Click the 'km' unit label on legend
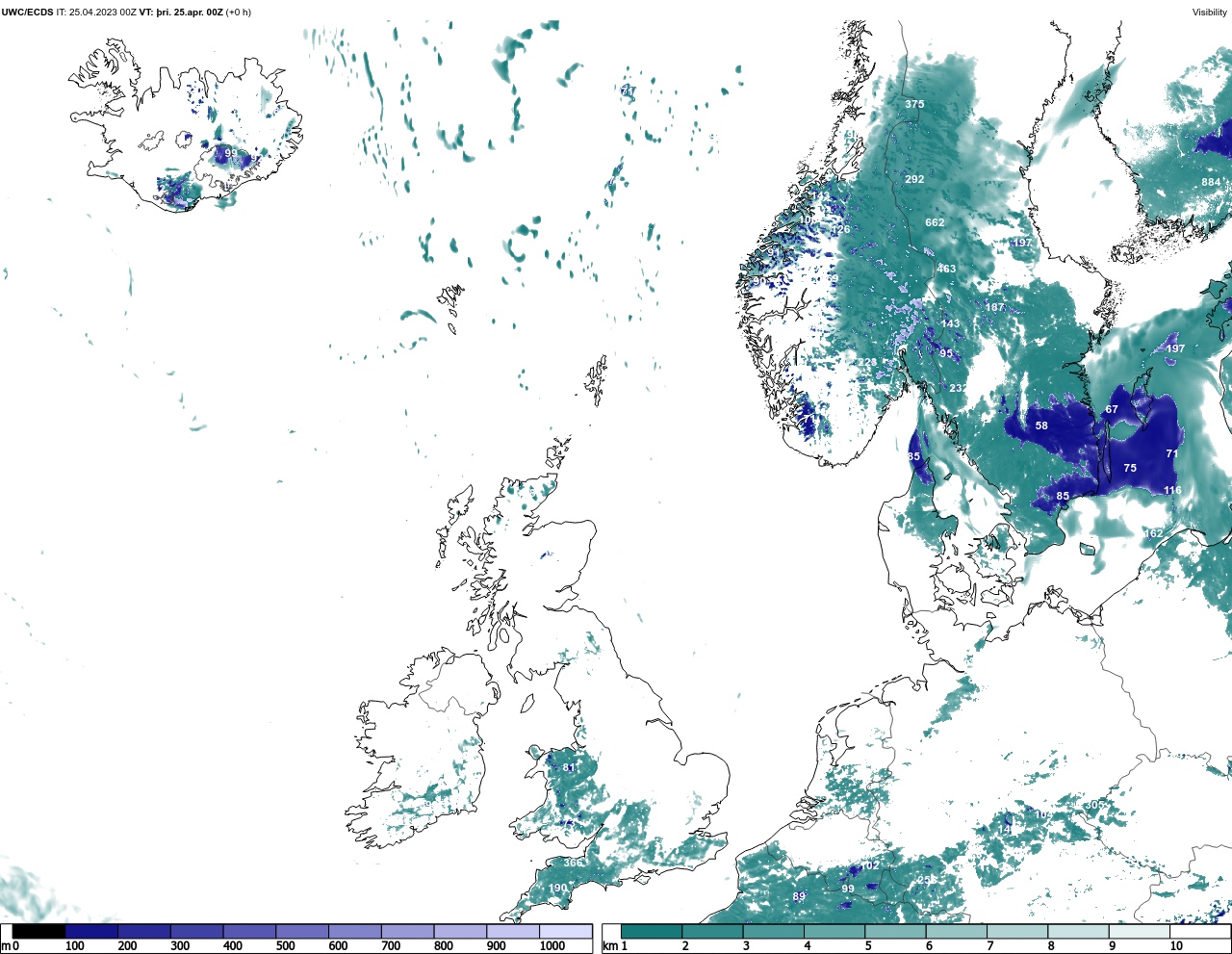Image resolution: width=1232 pixels, height=954 pixels. [x=610, y=946]
